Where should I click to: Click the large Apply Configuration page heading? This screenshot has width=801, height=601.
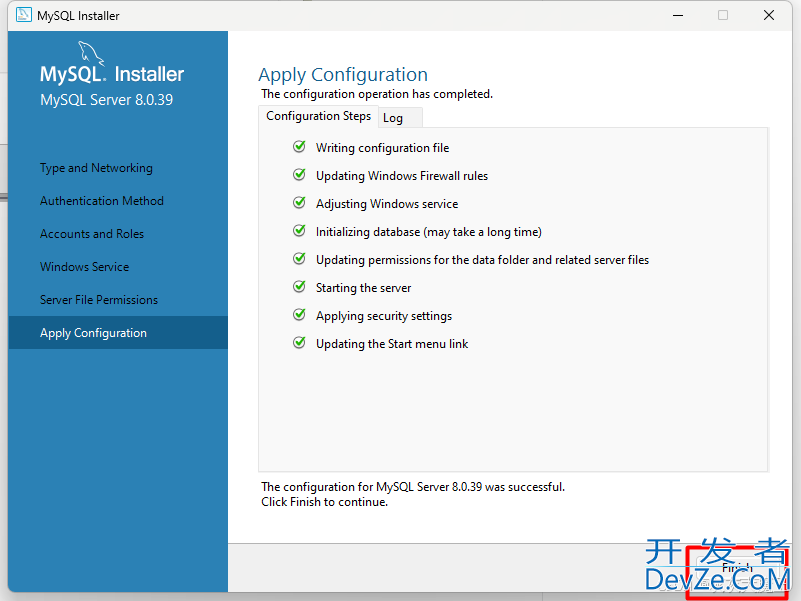click(343, 75)
